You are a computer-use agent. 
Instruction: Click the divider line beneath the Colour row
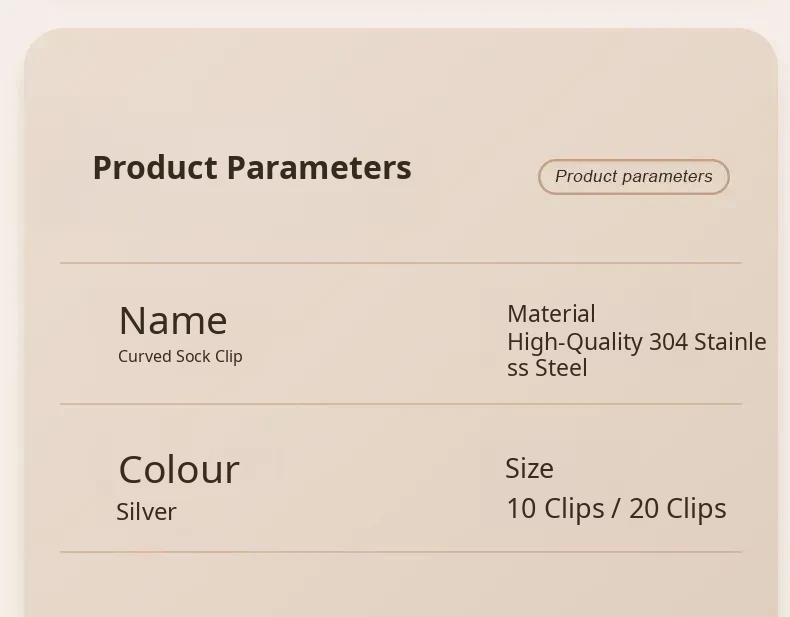[400, 551]
